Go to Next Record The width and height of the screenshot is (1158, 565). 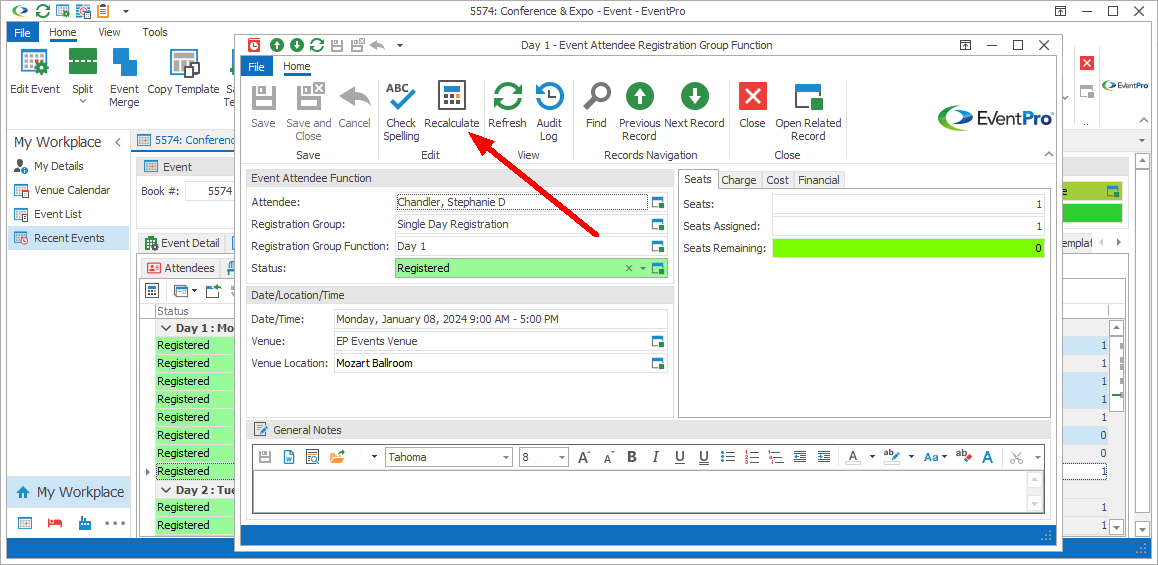pos(694,105)
